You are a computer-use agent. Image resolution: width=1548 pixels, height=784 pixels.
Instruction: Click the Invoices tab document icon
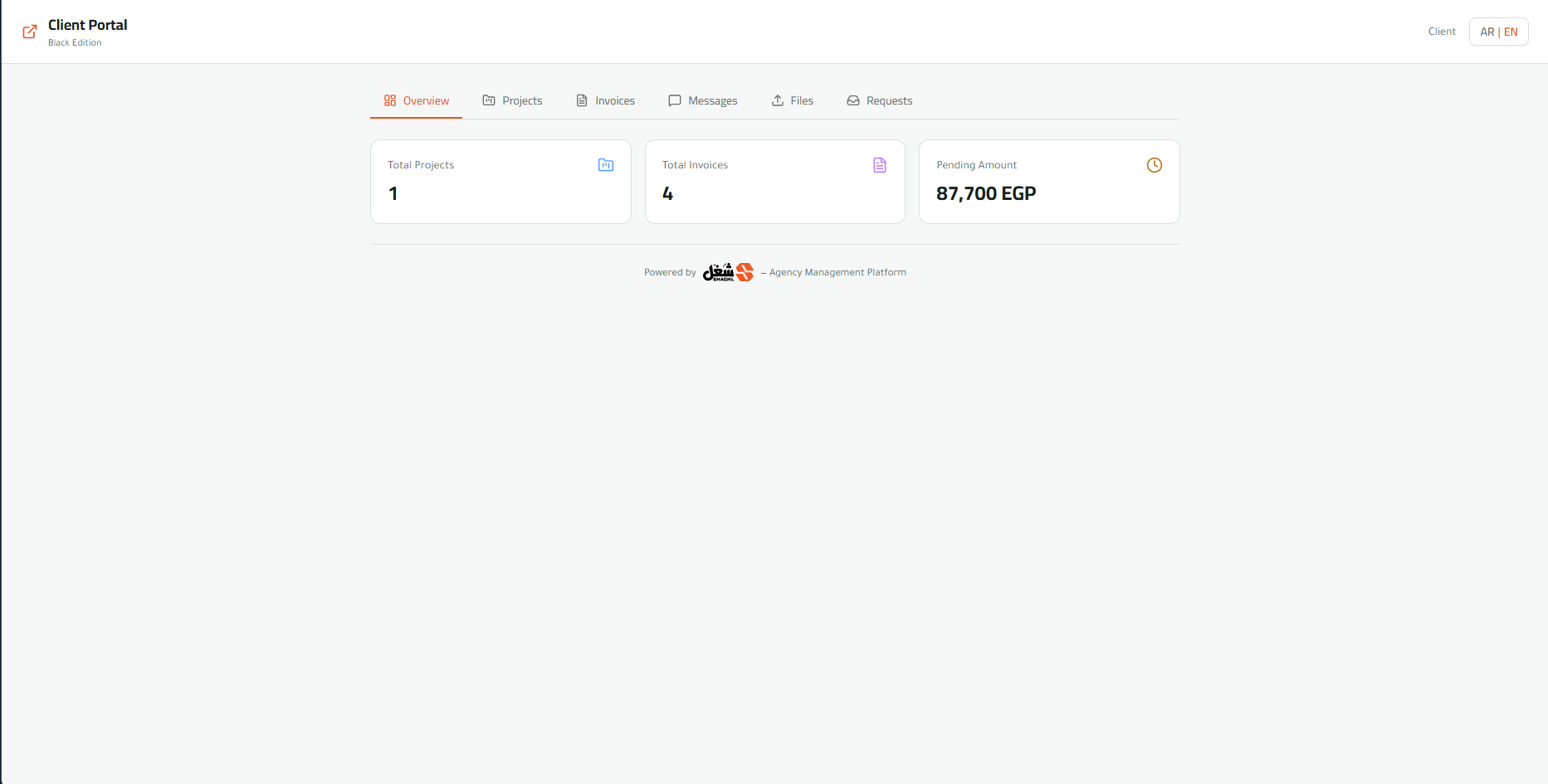(x=582, y=100)
